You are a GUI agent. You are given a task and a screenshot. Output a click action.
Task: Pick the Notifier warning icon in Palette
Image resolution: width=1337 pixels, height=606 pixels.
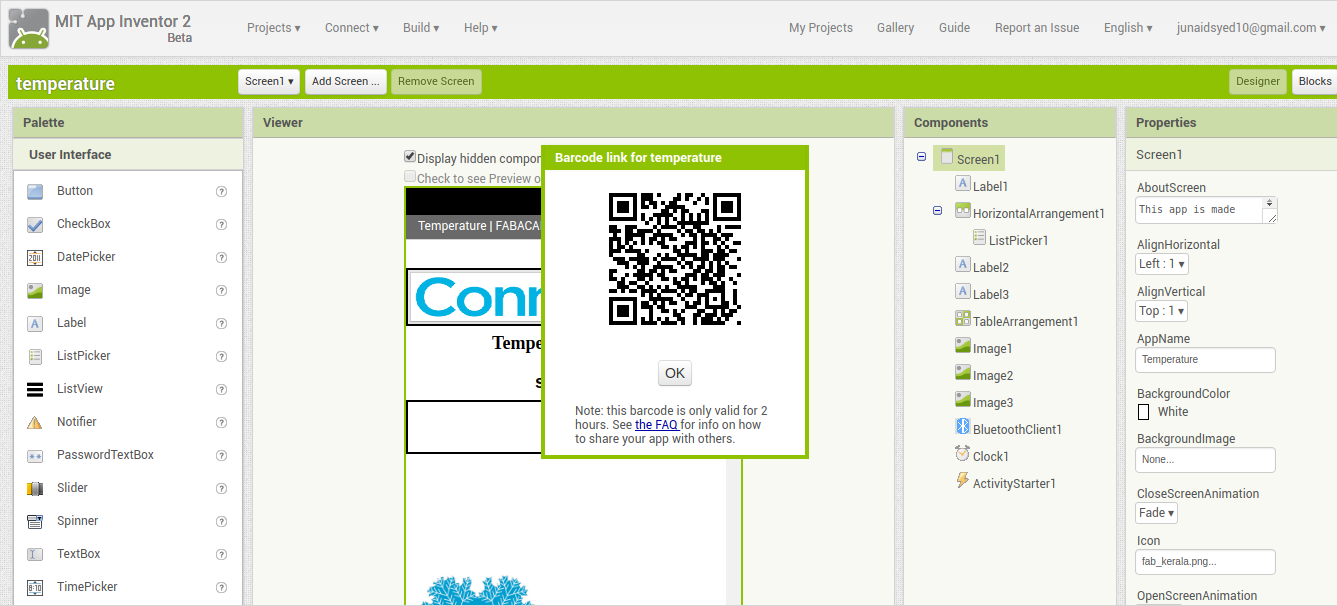35,423
